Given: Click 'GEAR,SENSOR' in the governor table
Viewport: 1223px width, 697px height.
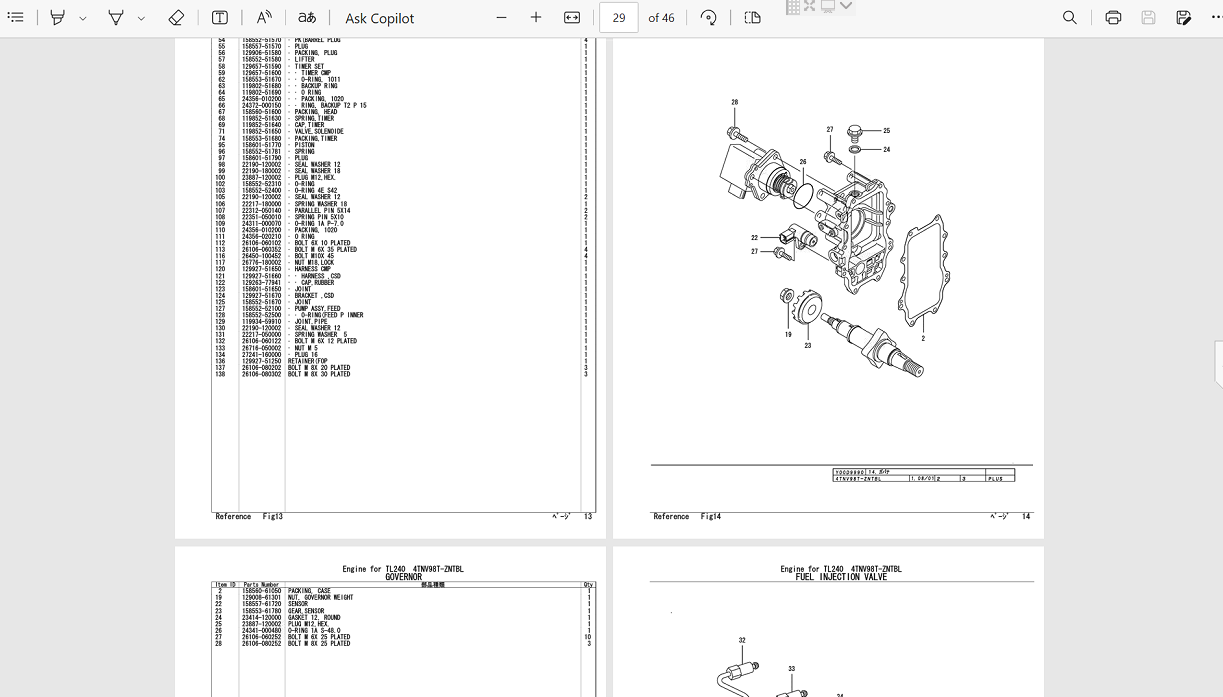Looking at the screenshot, I should point(306,611).
